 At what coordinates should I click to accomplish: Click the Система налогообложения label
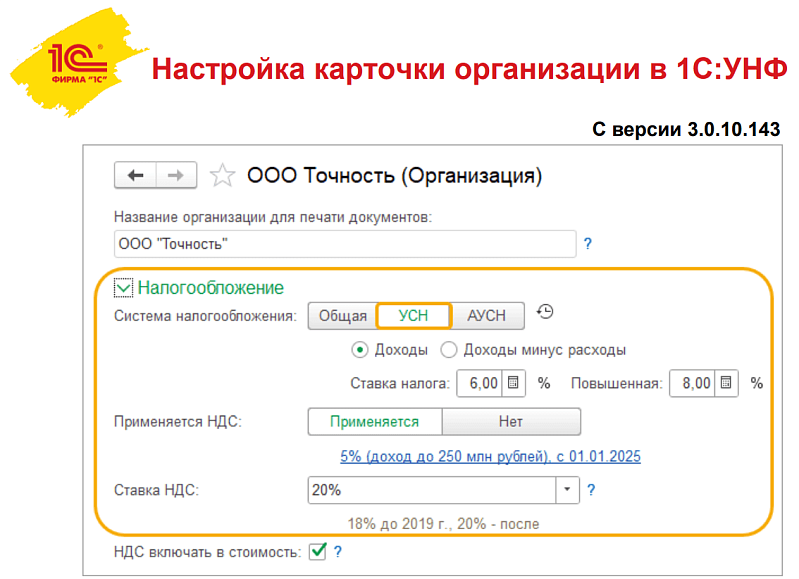(x=205, y=316)
